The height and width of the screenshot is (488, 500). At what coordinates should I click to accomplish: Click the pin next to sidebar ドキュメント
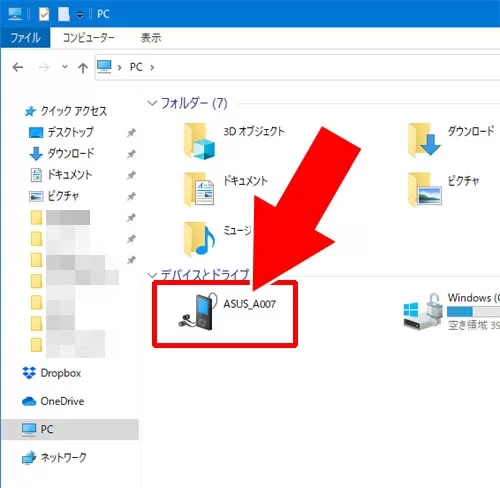click(131, 175)
